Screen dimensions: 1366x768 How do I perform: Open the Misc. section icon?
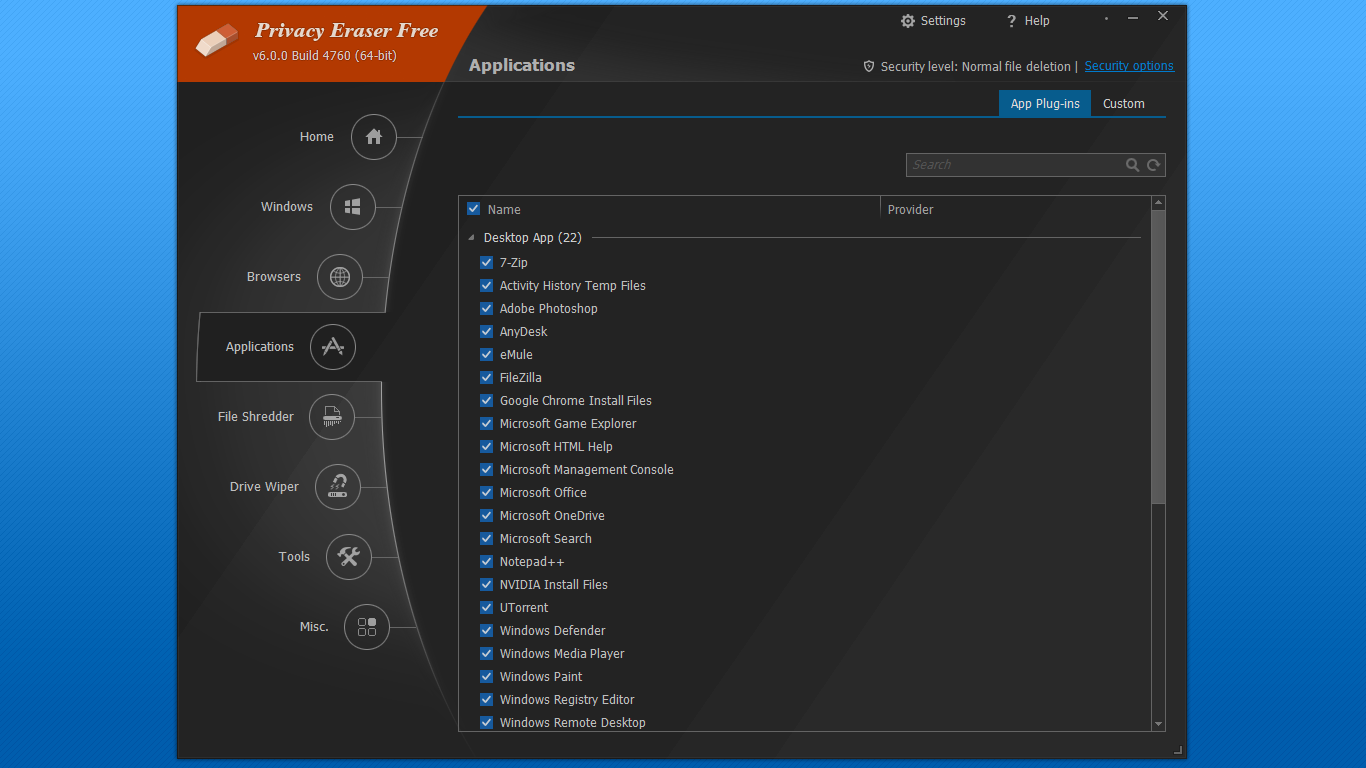coord(367,627)
